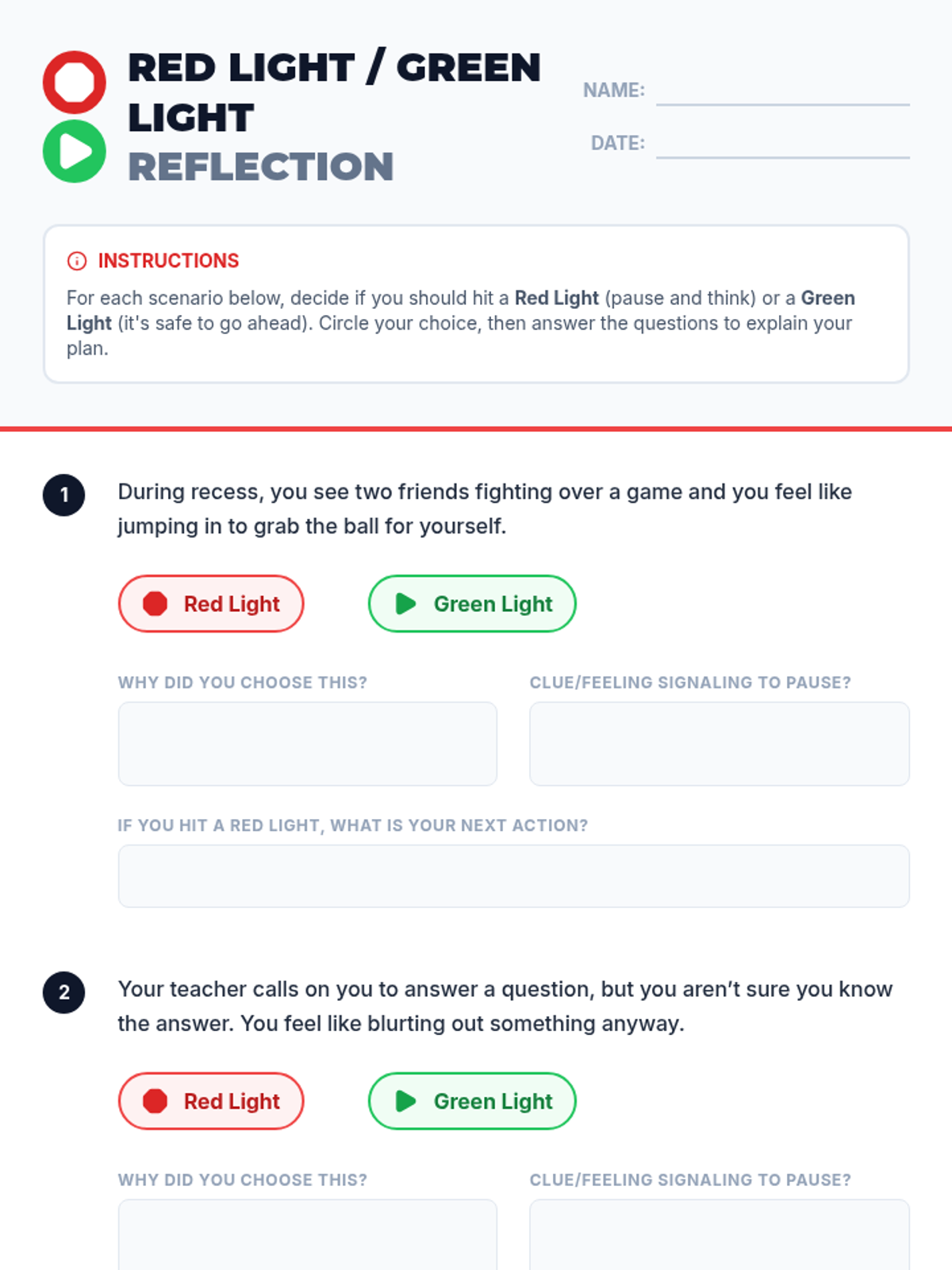Click the red octagon icon in scenario 2
952x1270 pixels.
click(155, 1101)
